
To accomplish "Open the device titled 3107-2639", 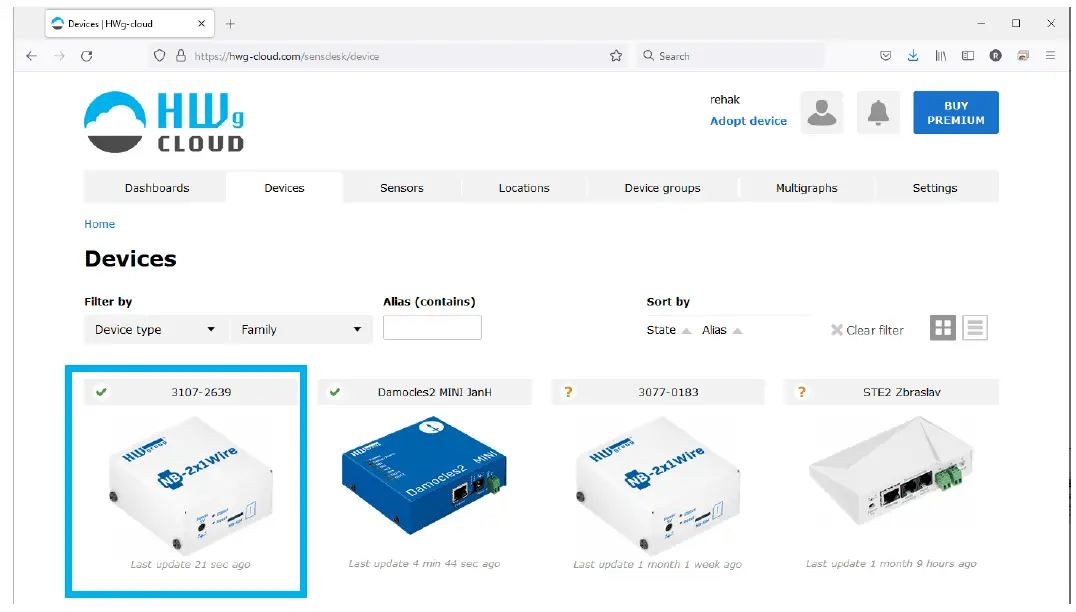I will (x=201, y=392).
